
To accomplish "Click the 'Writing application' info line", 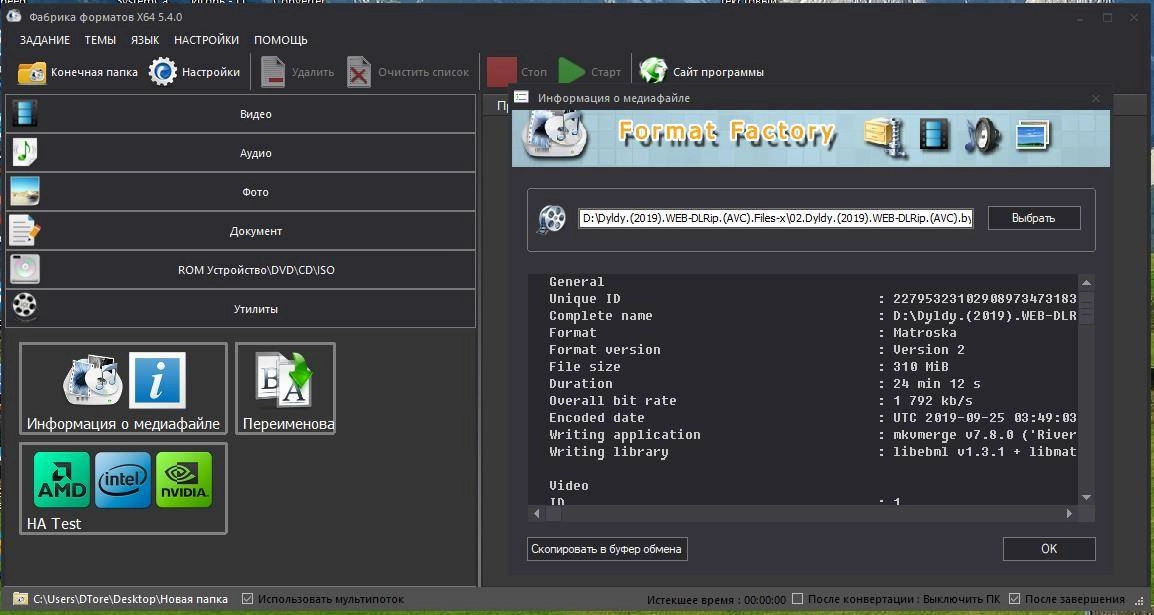I will click(x=813, y=434).
